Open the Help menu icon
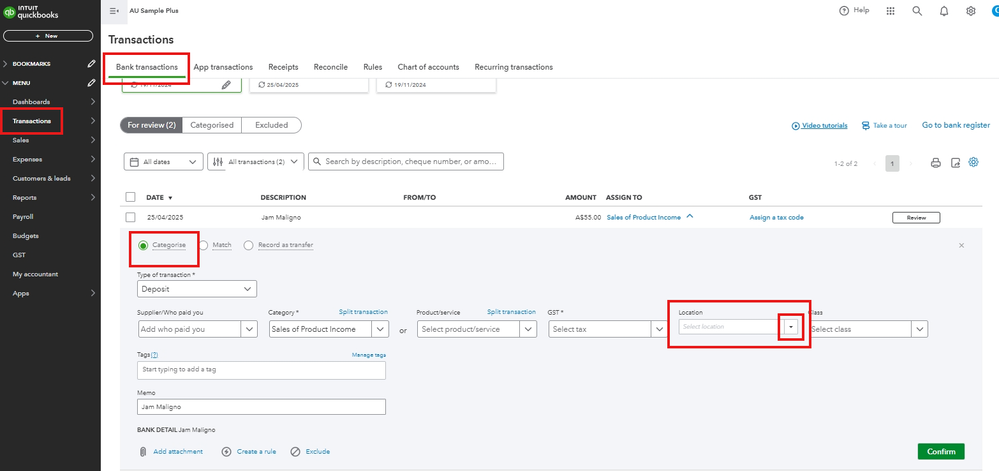The image size is (999, 471). point(844,11)
